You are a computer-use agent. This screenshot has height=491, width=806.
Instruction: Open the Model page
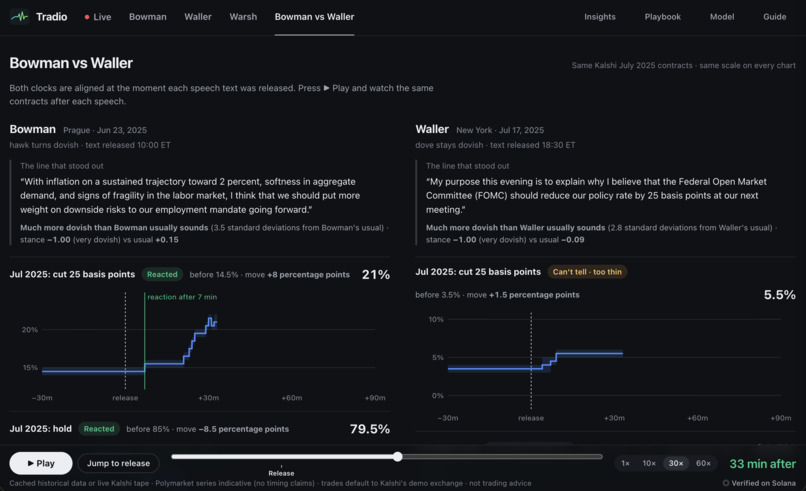(722, 17)
